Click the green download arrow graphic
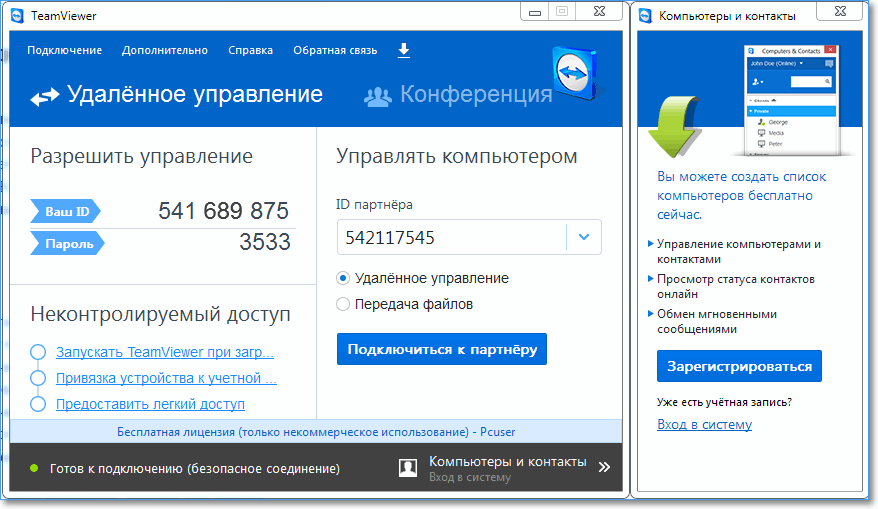Viewport: 878px width, 509px height. [x=674, y=127]
